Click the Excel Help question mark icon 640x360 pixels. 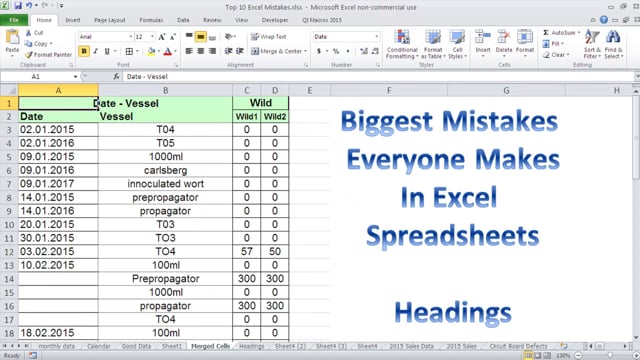tap(604, 20)
